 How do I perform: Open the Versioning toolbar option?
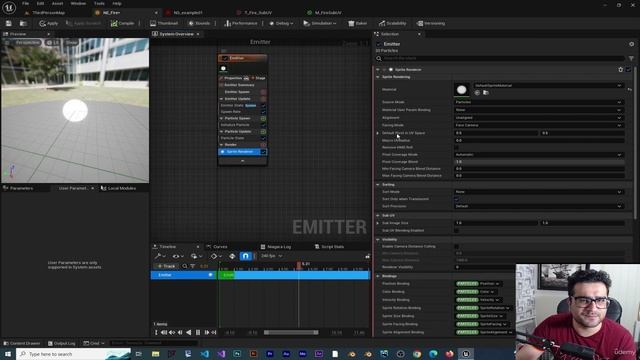click(x=431, y=24)
